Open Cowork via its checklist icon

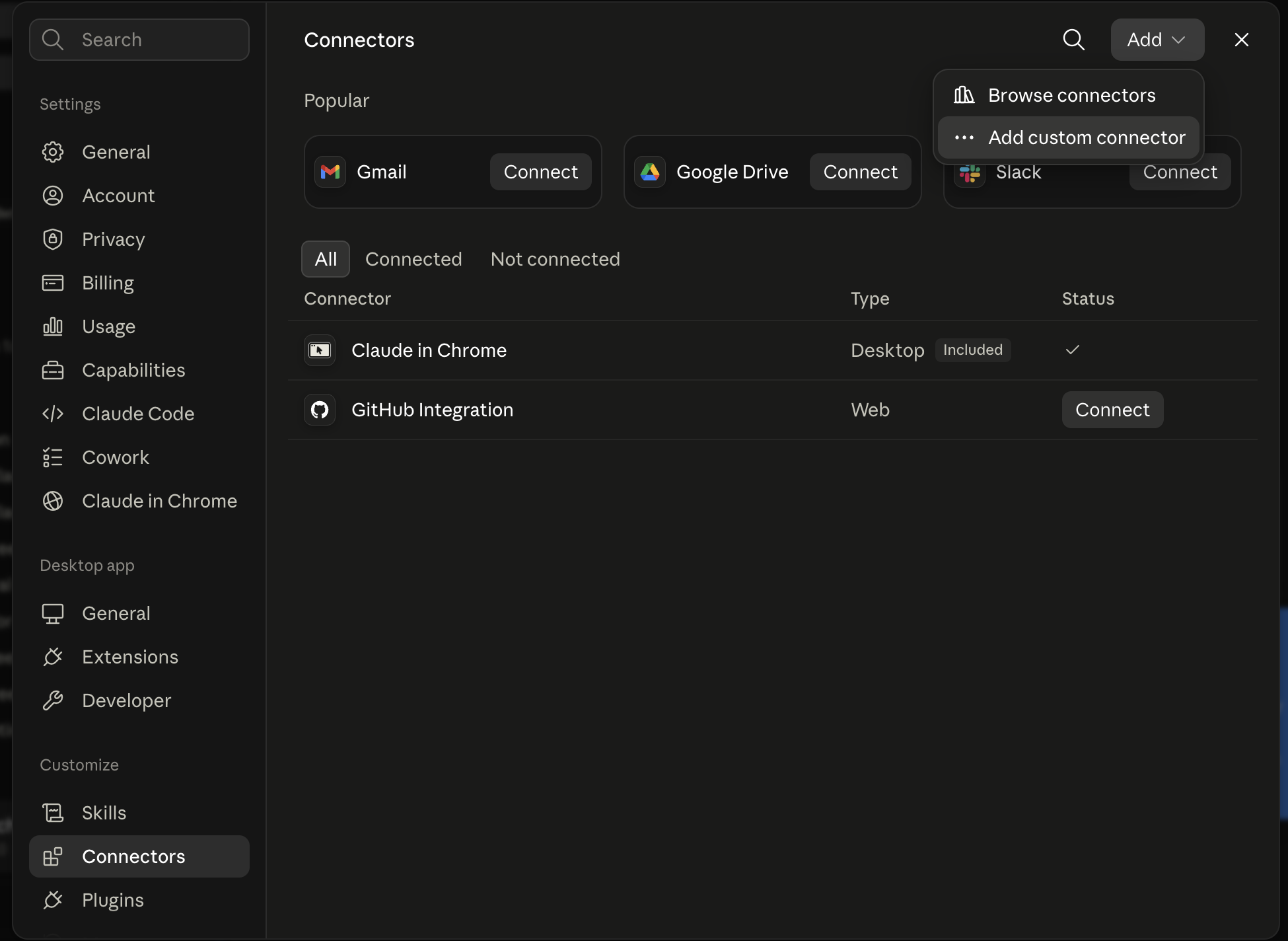pos(53,457)
